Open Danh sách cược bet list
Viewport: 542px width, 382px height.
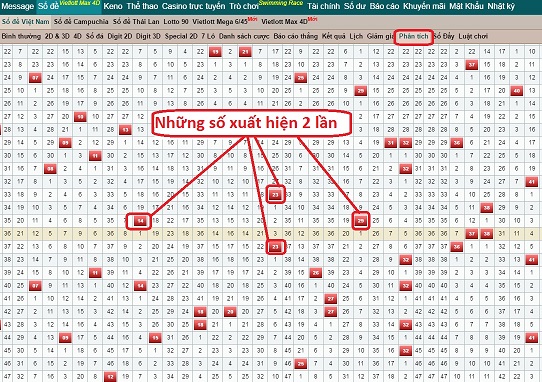pyautogui.click(x=244, y=36)
